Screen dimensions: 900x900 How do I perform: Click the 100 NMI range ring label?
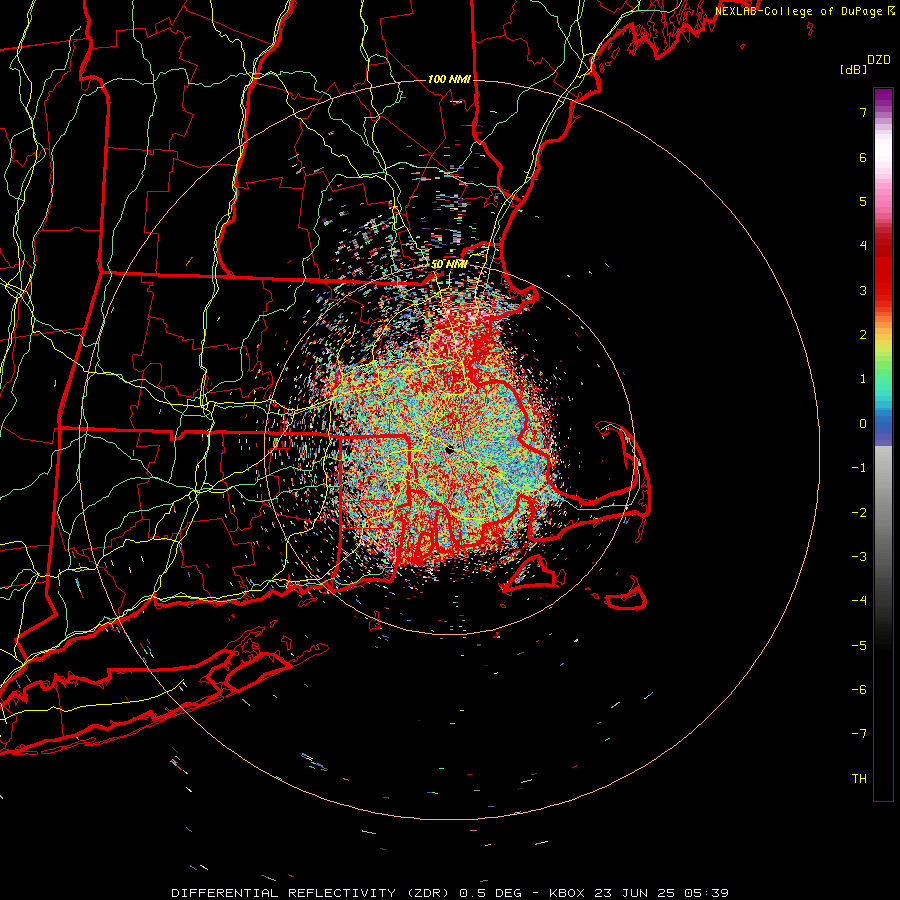click(x=449, y=79)
